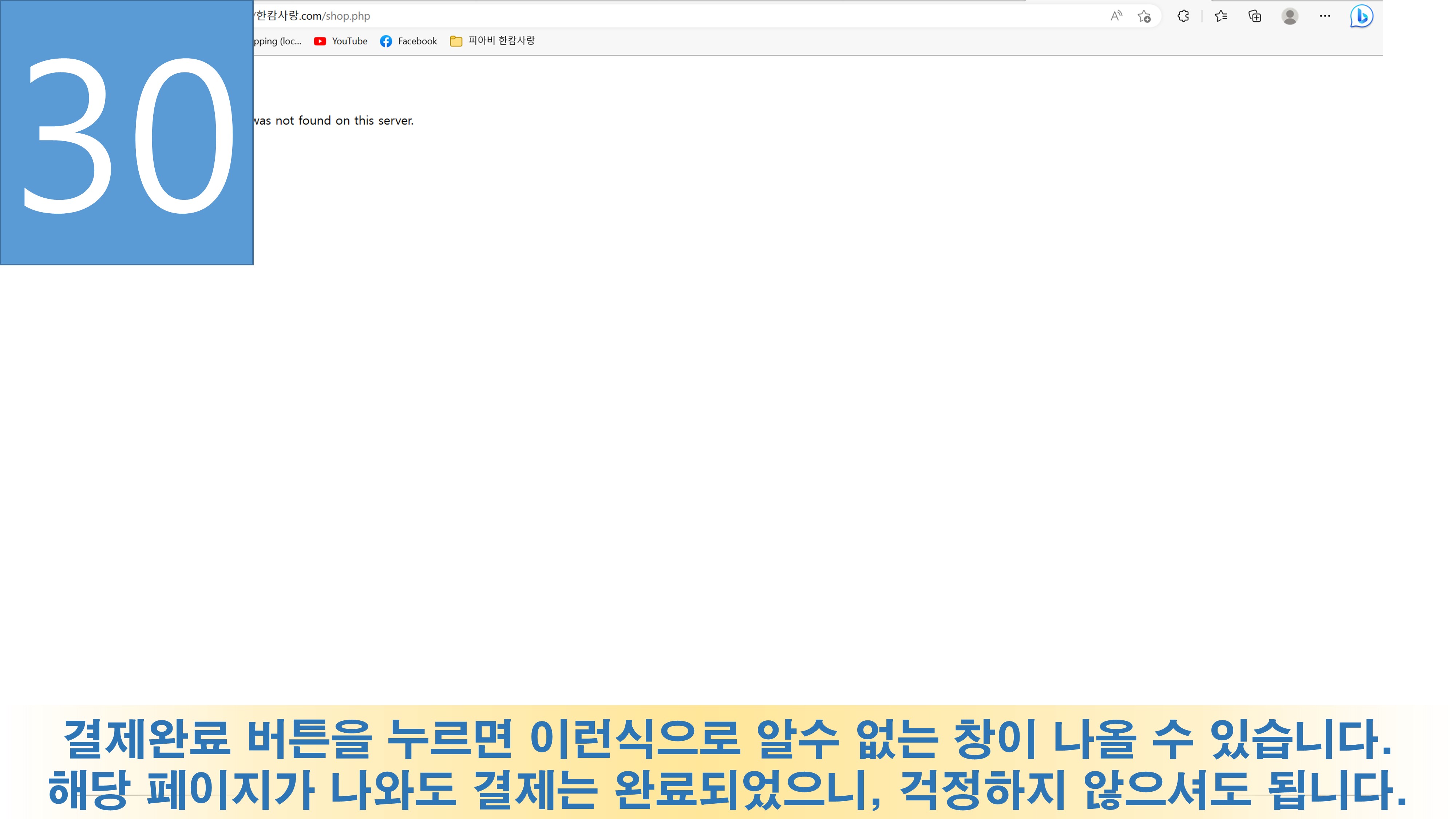Open the Facebook text bookmark link

(417, 41)
